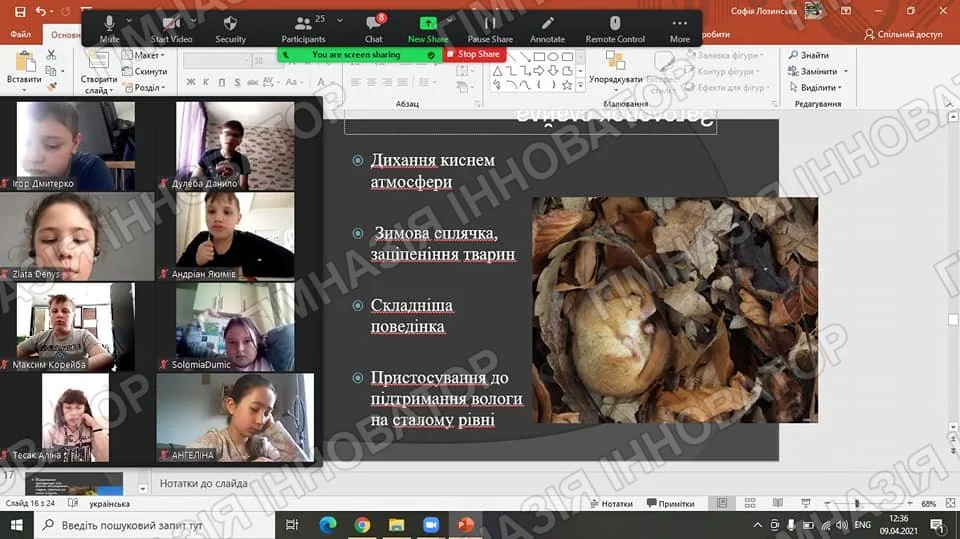
Task: Click New Share in Zoom toolbar
Action: [428, 29]
